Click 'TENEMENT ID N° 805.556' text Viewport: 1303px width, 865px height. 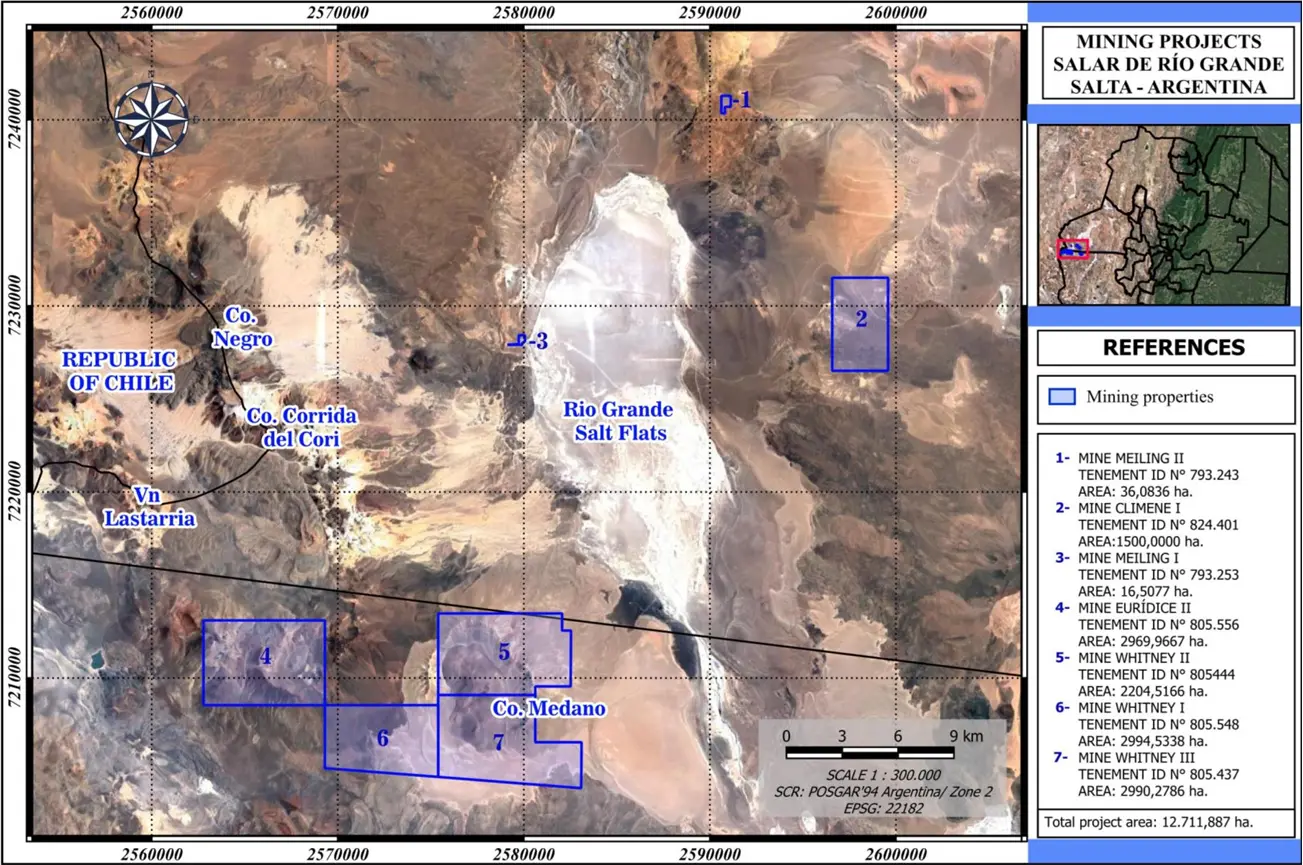[1158, 624]
